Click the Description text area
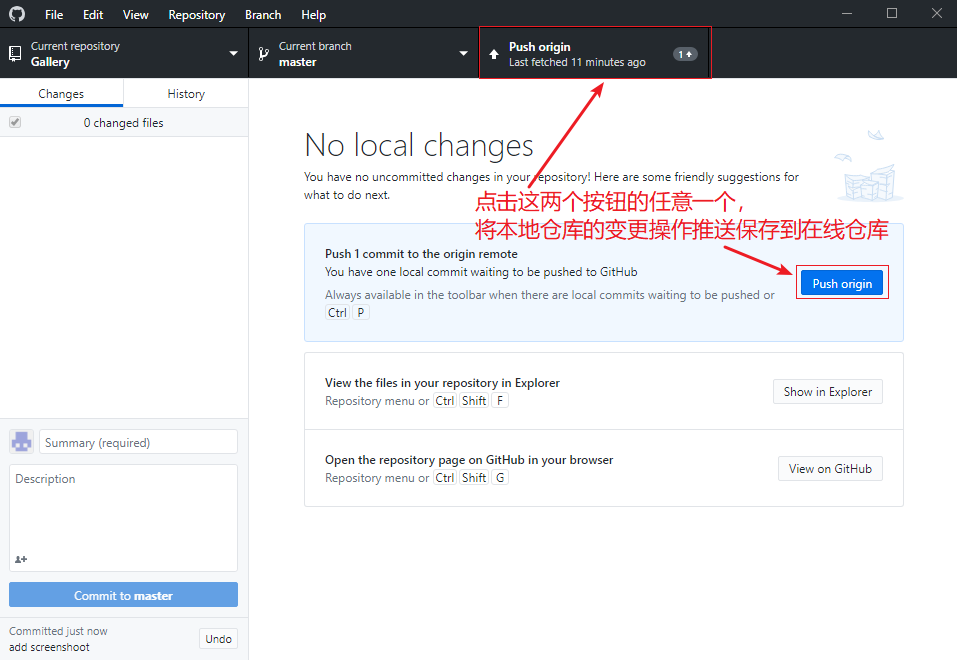 pyautogui.click(x=123, y=518)
